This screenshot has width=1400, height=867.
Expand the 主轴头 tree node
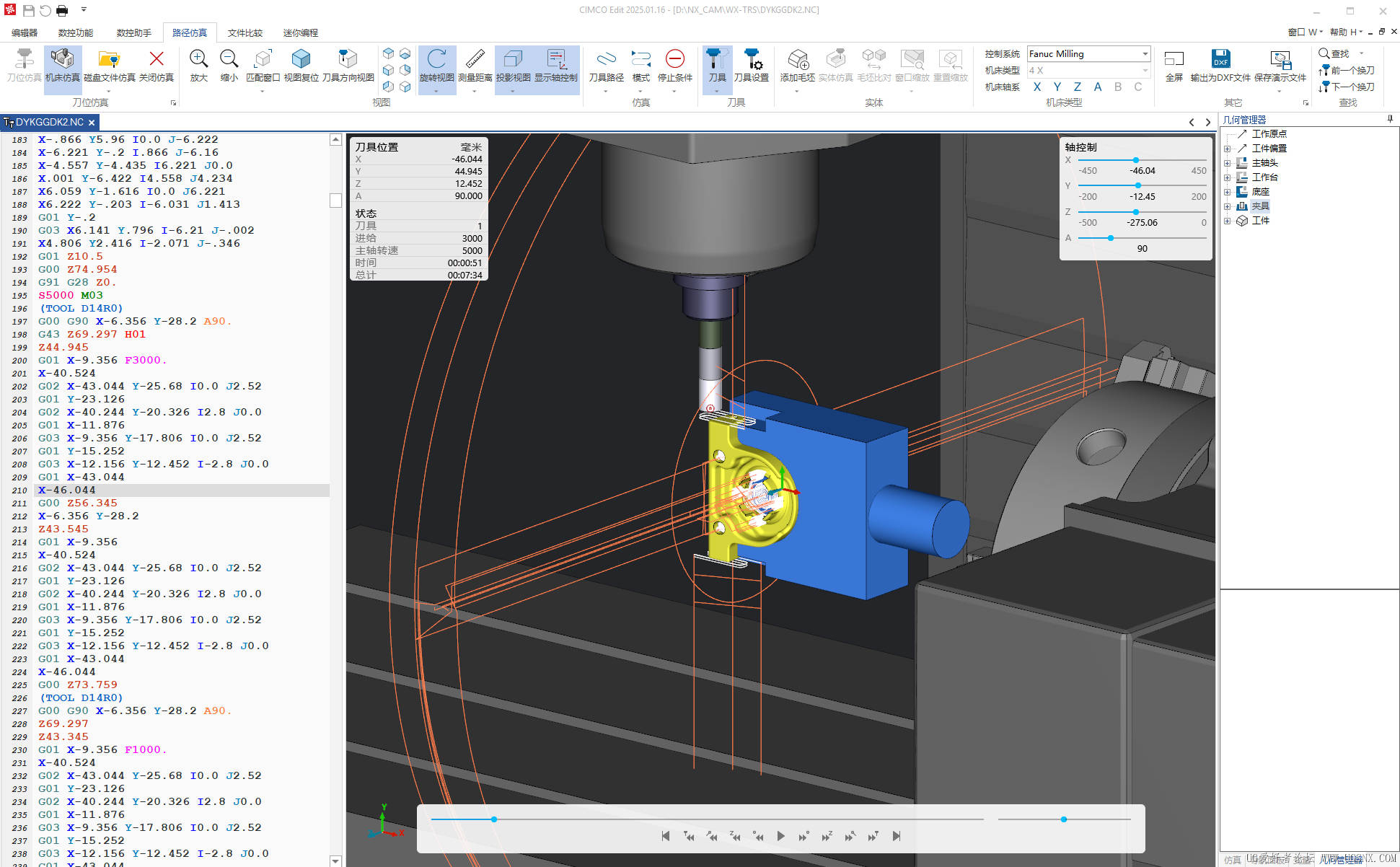[1227, 163]
